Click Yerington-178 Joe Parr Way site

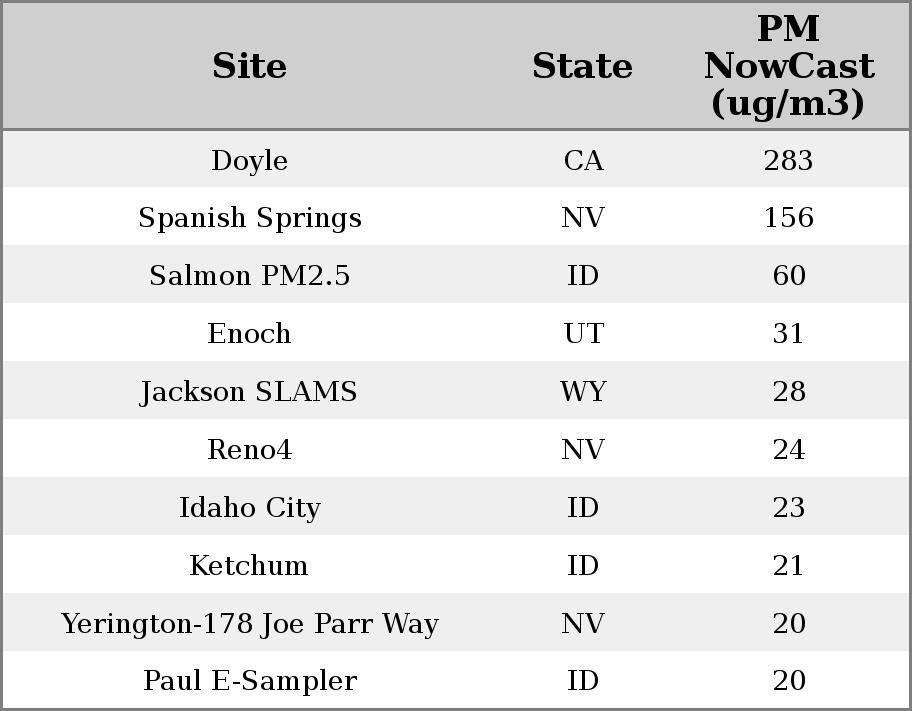click(x=249, y=624)
